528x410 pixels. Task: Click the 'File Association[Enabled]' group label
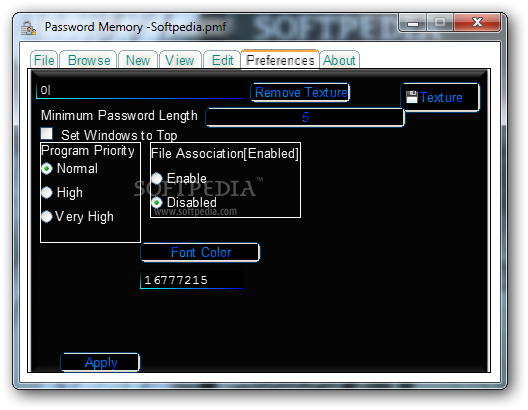click(225, 154)
